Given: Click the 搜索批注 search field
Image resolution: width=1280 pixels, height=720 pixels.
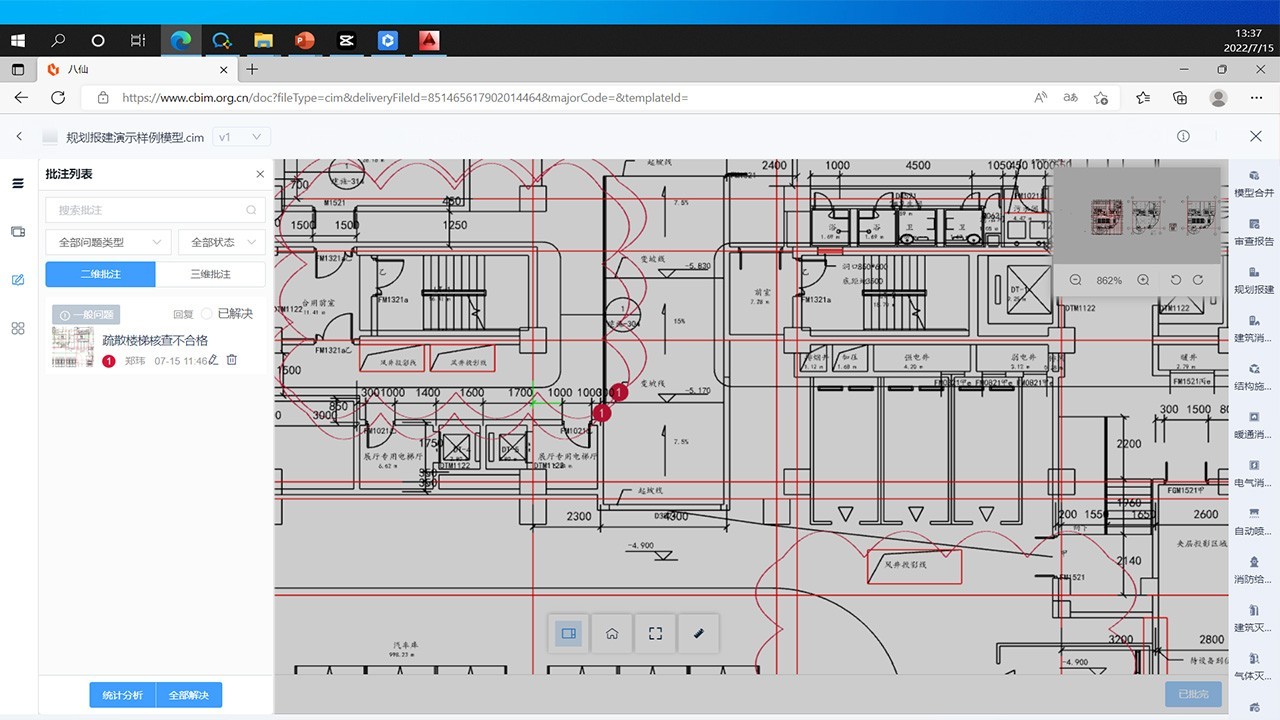Looking at the screenshot, I should [x=150, y=210].
